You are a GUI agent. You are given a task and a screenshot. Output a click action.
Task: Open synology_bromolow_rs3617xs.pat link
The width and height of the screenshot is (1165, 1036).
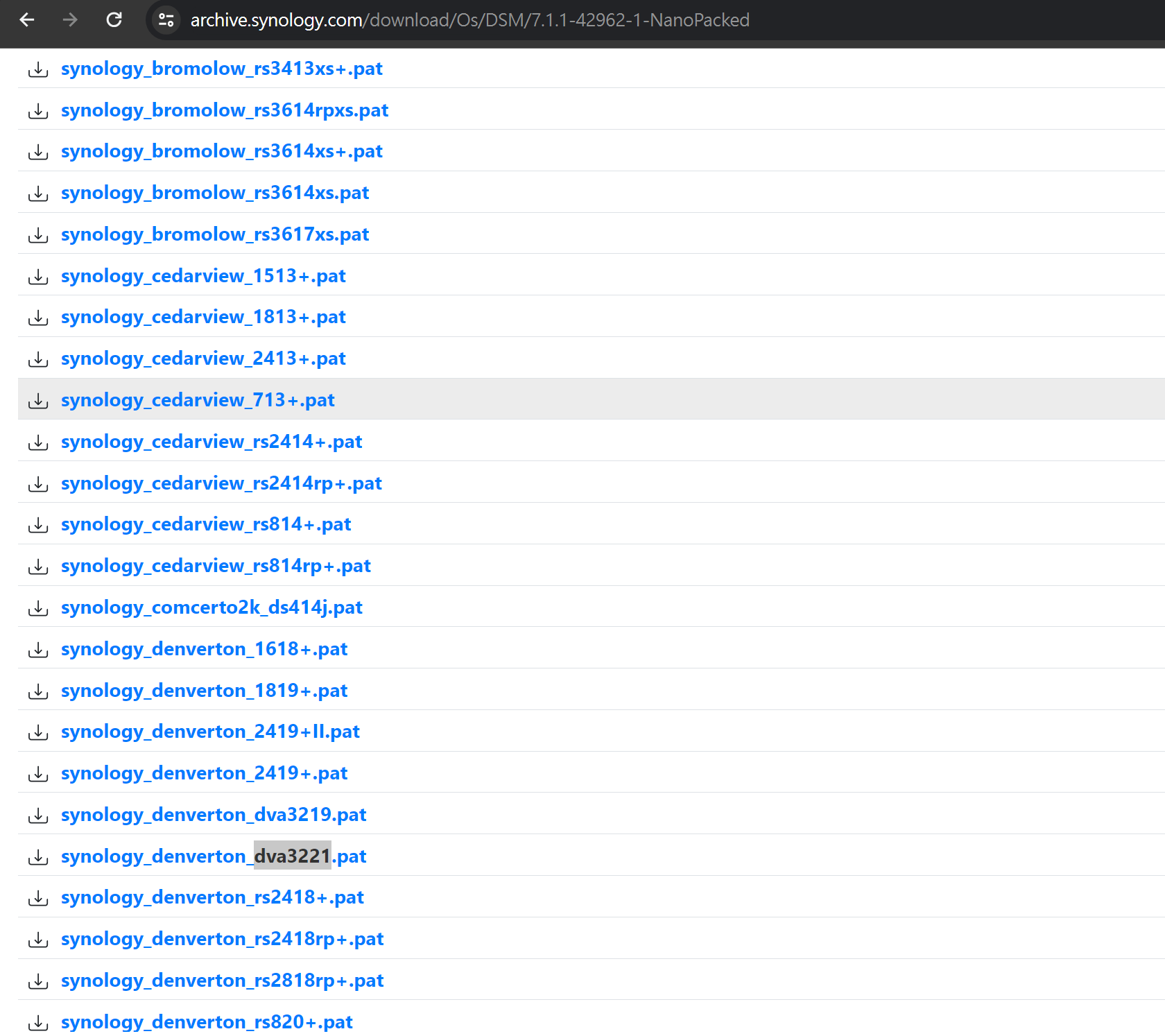tap(215, 234)
